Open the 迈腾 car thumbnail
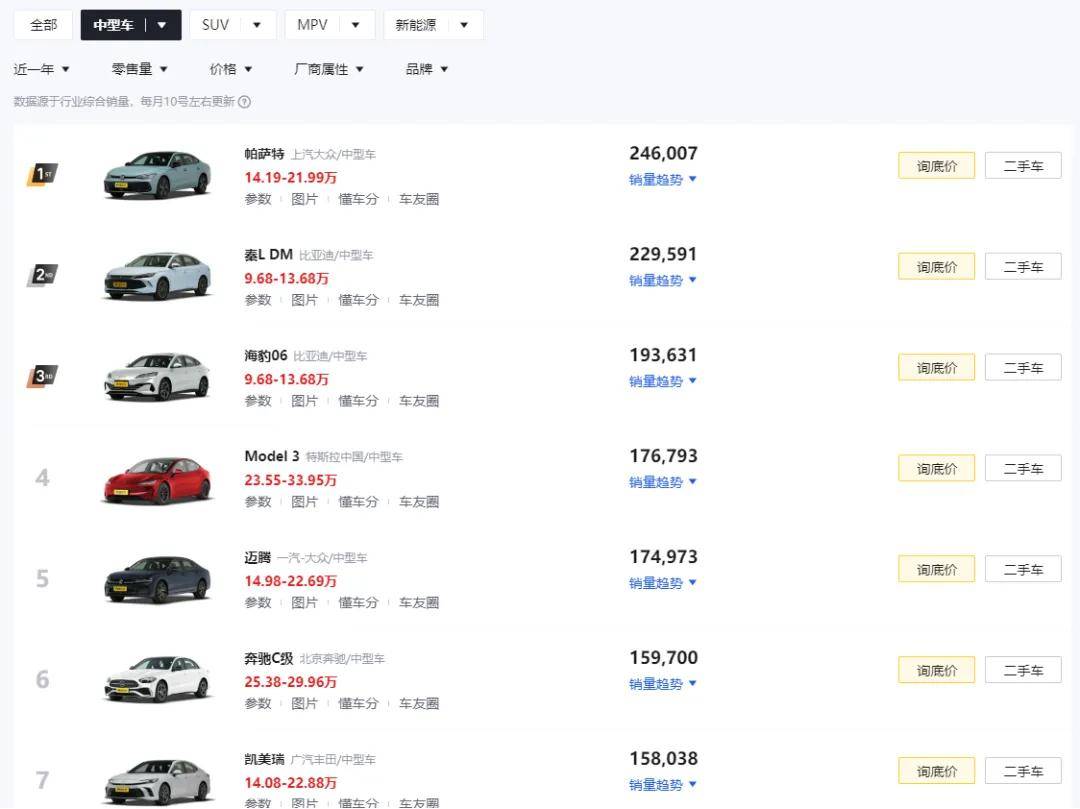The width and height of the screenshot is (1080, 809). pyautogui.click(x=157, y=578)
